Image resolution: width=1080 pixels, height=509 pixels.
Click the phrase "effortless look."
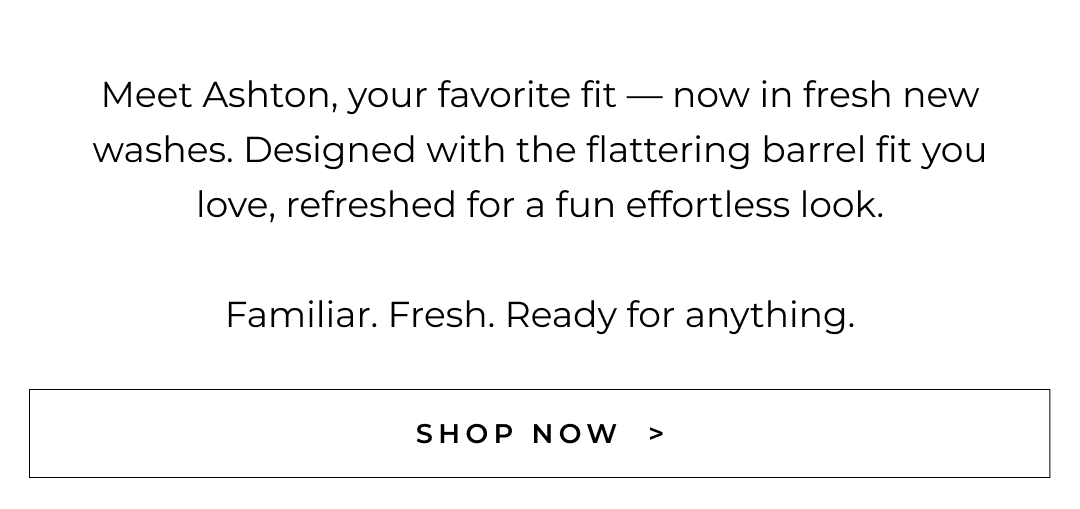click(754, 205)
